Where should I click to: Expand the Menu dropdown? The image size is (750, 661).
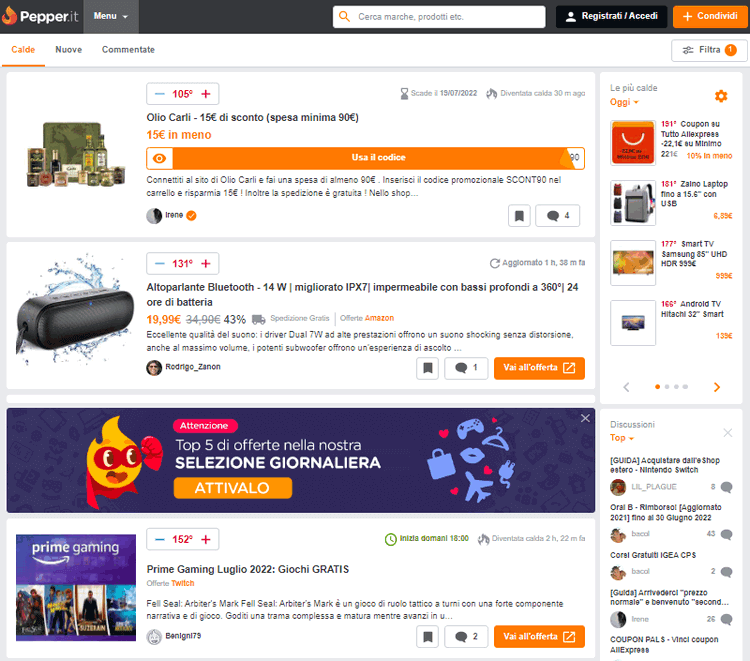110,17
